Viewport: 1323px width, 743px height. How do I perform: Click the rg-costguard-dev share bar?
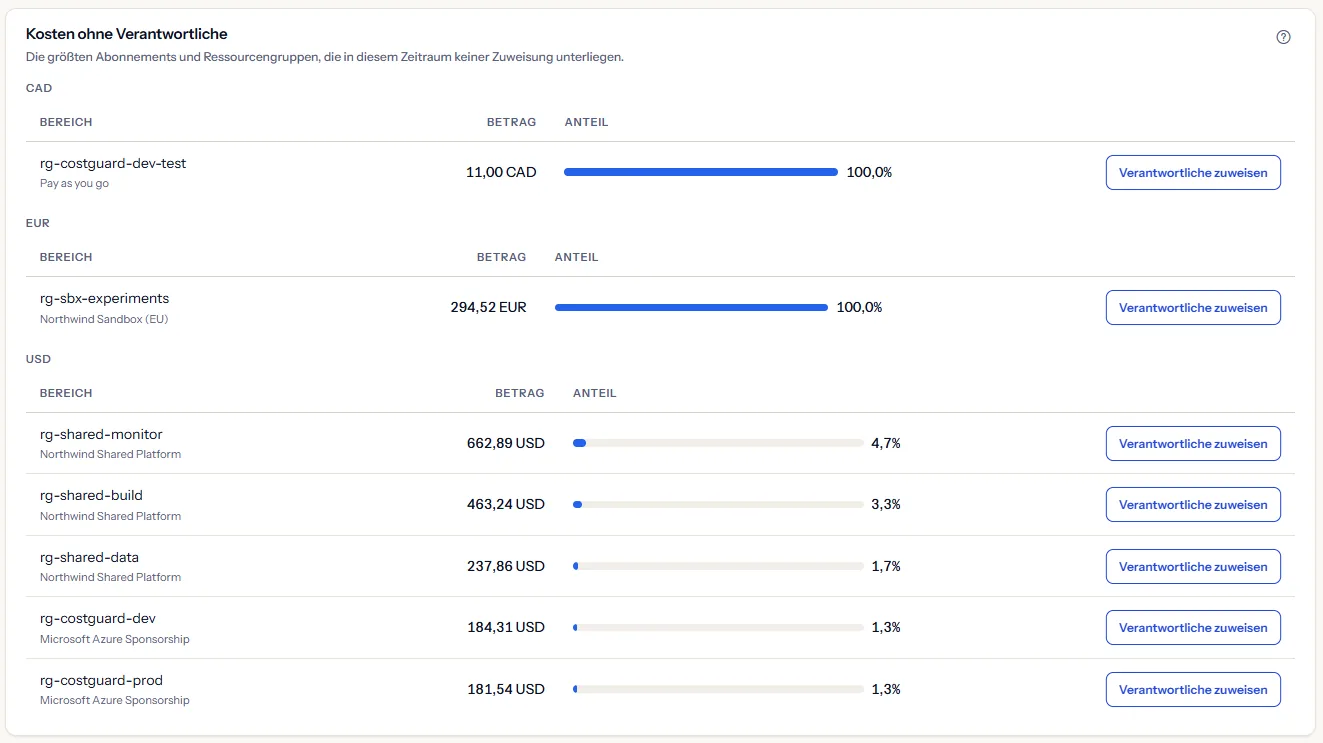tap(718, 627)
